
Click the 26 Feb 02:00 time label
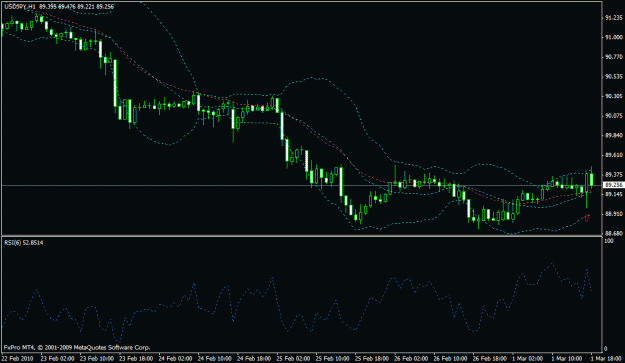tap(411, 358)
